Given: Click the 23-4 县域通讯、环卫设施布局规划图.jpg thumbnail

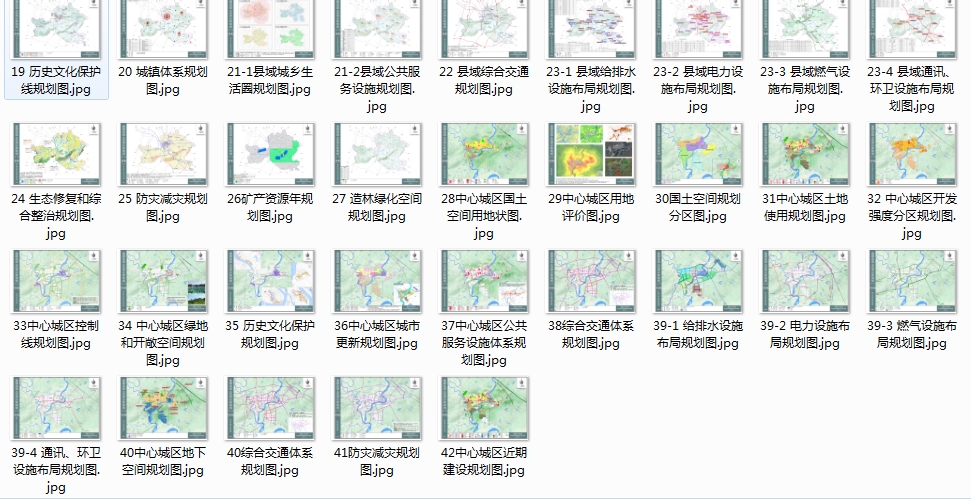Looking at the screenshot, I should point(911,28).
